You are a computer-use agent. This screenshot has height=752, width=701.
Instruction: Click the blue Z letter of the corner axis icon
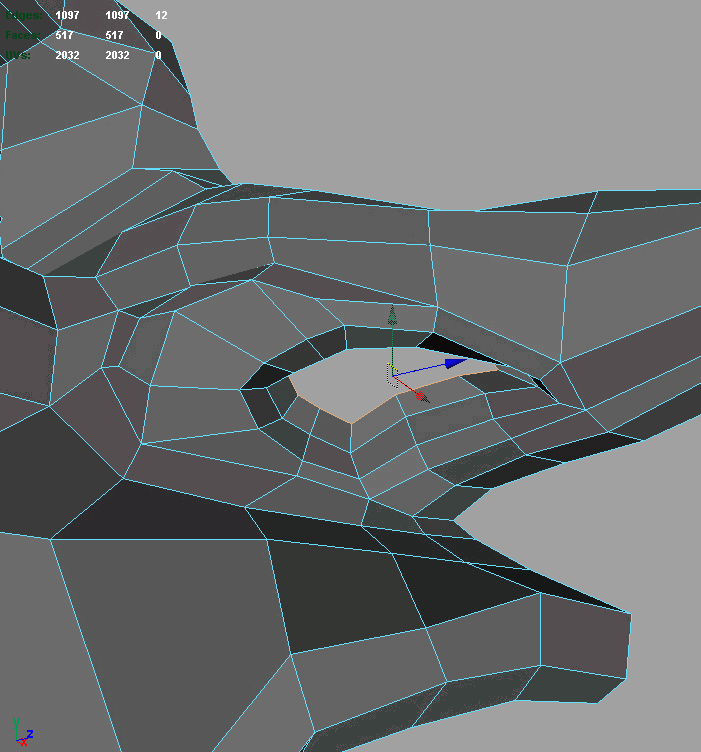(x=29, y=733)
